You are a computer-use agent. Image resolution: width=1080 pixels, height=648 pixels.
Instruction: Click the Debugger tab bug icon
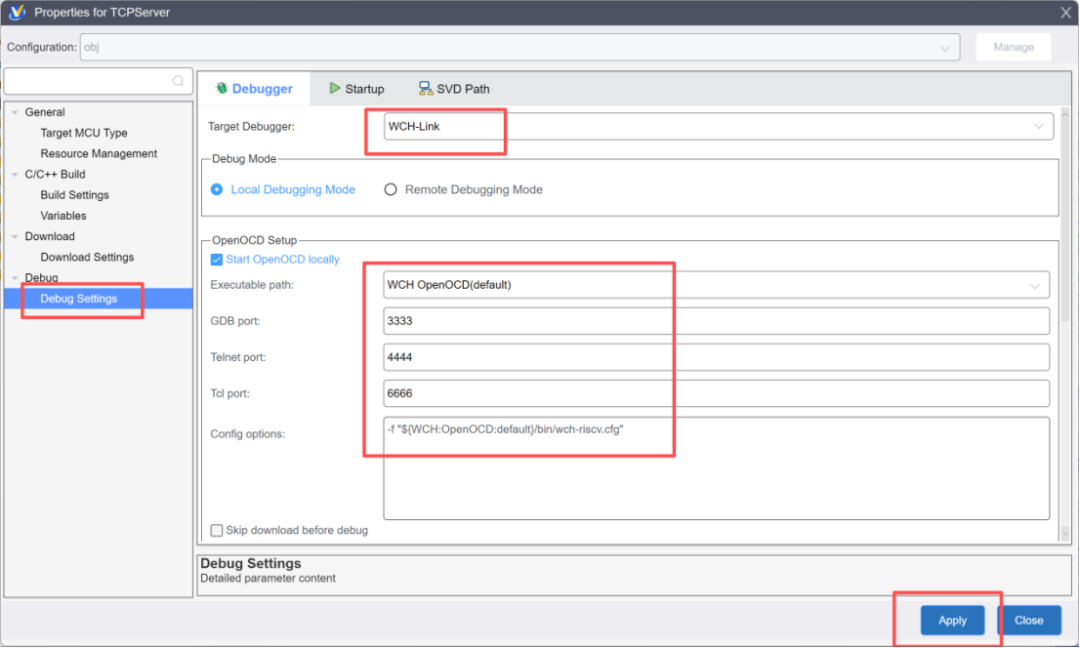click(221, 88)
